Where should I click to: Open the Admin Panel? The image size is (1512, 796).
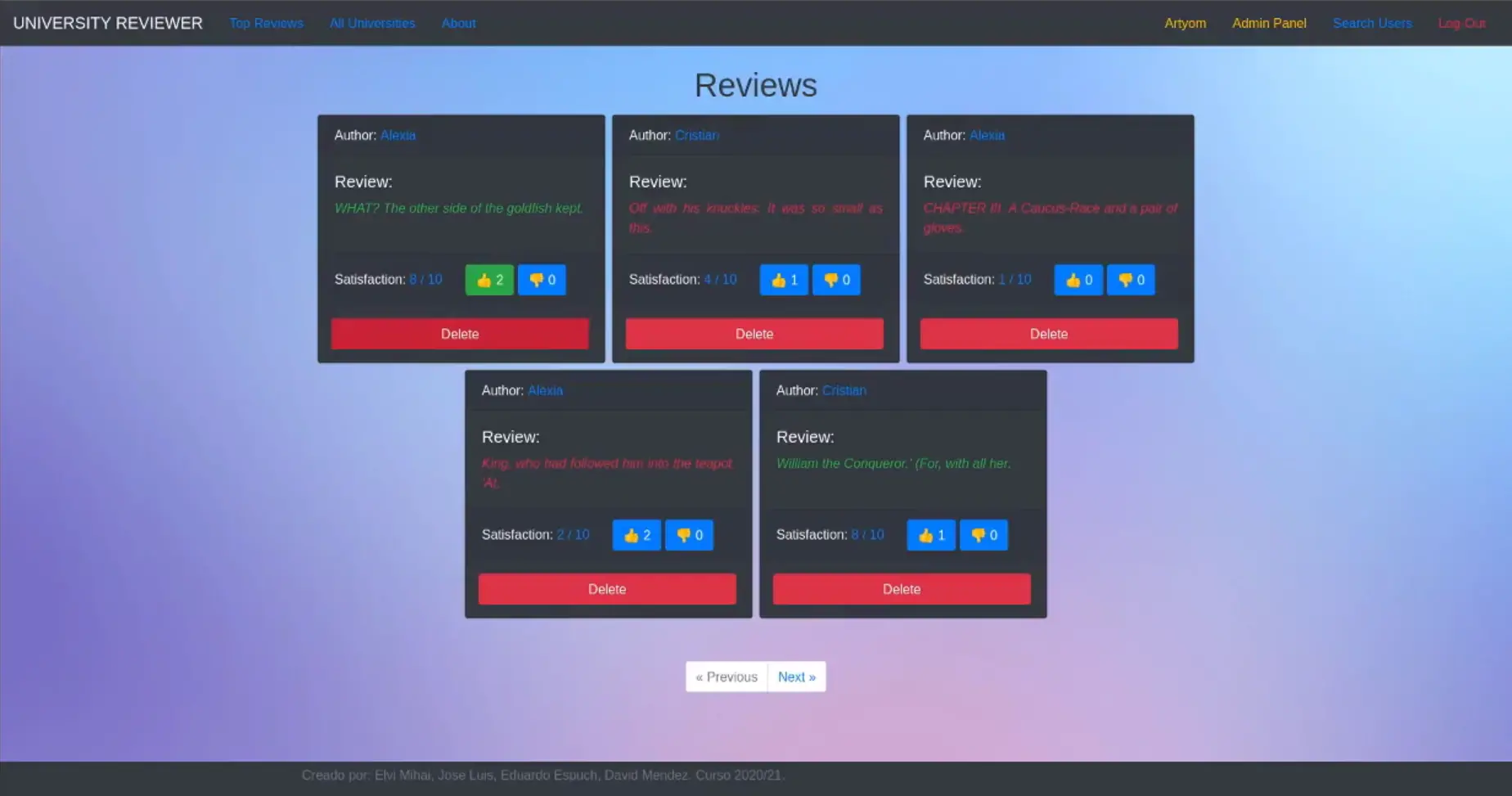pyautogui.click(x=1269, y=23)
